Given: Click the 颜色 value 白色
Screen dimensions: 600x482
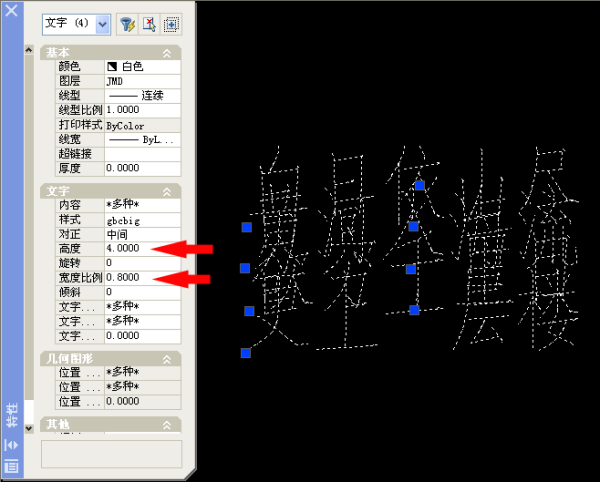Looking at the screenshot, I should (142, 67).
